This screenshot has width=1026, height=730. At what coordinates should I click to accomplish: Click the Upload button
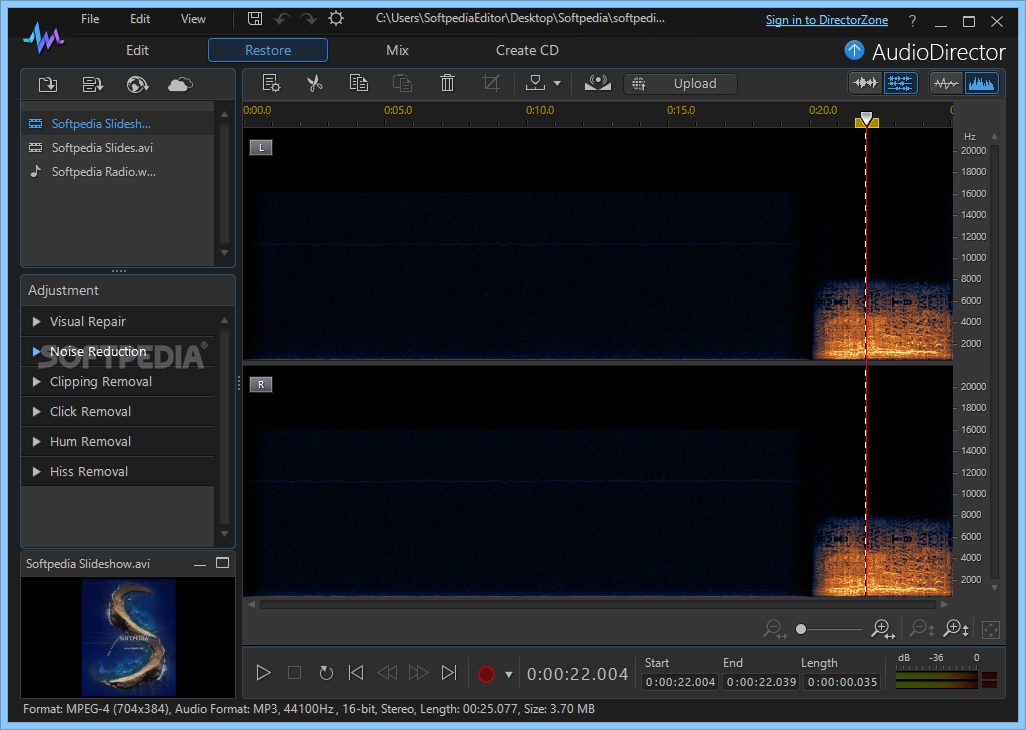[x=681, y=84]
